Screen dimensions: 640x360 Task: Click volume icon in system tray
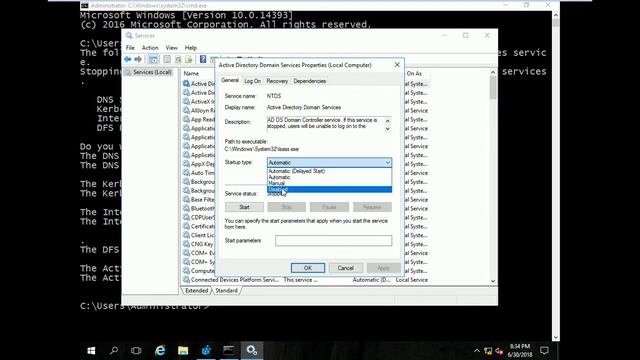pyautogui.click(x=499, y=351)
